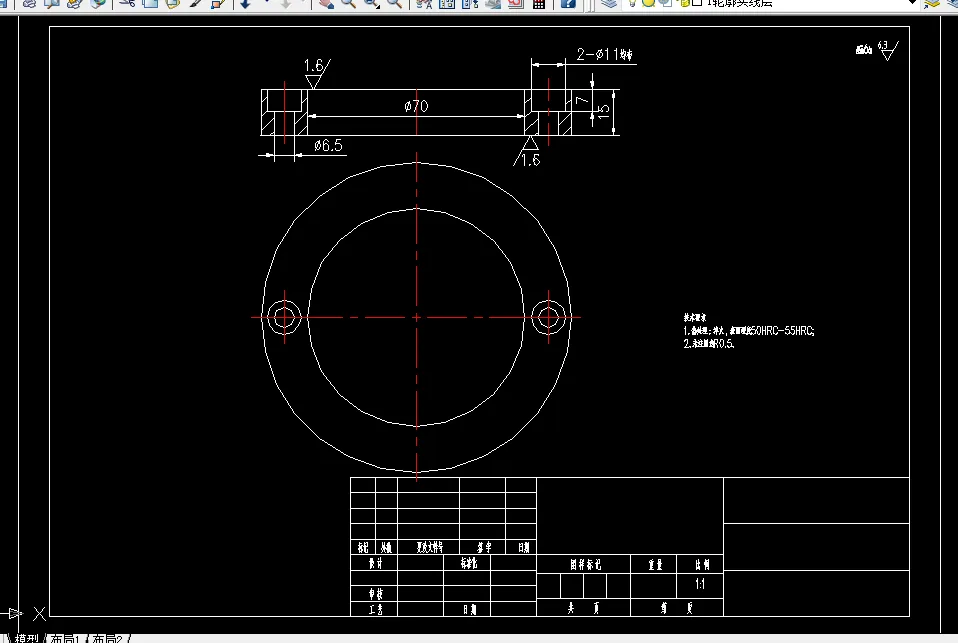958x643 pixels.
Task: Click the layer color box swatch
Action: 697,3
